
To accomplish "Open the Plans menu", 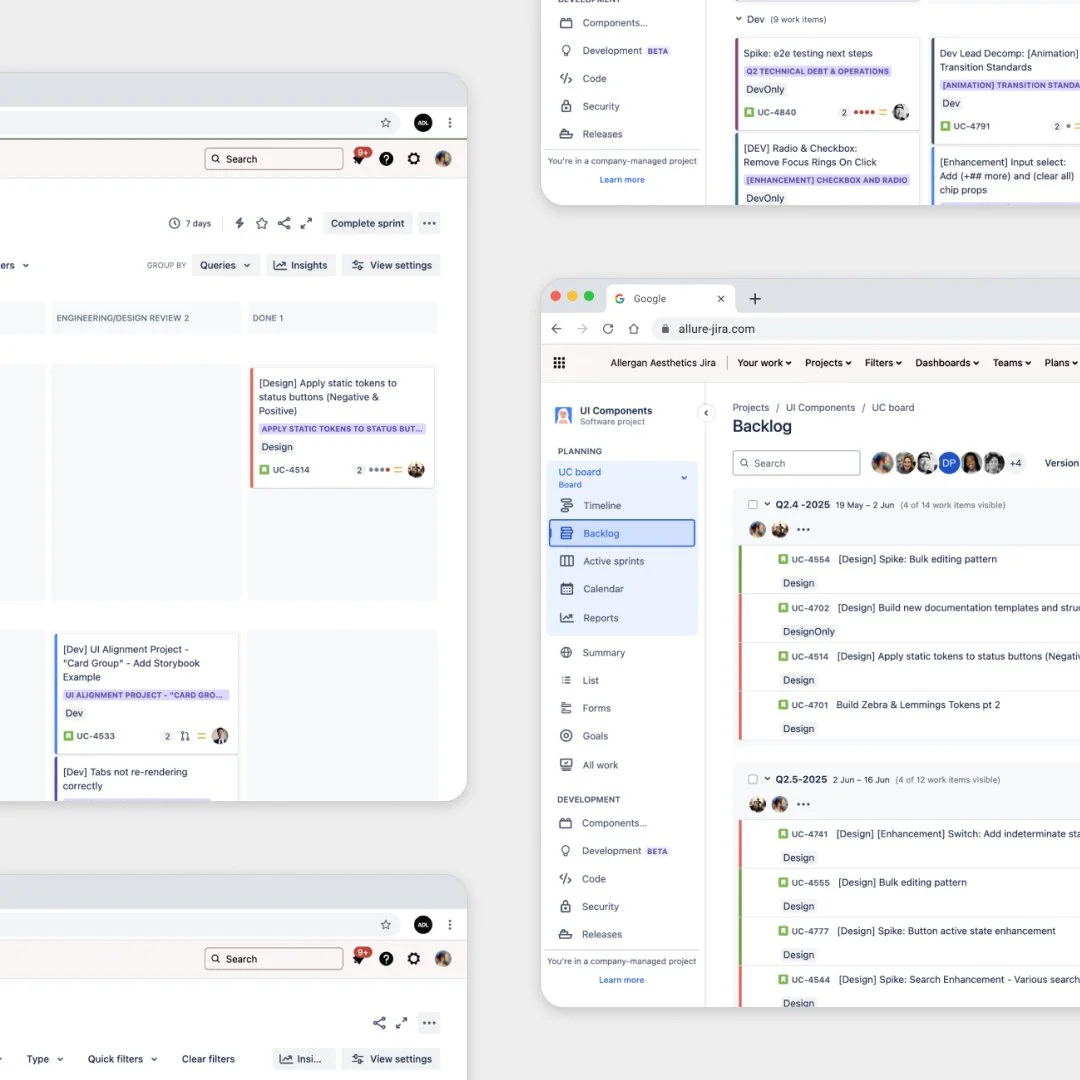I will coord(1061,363).
